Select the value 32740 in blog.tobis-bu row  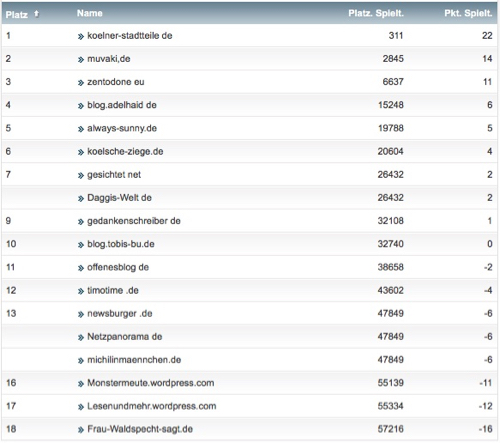tap(391, 244)
